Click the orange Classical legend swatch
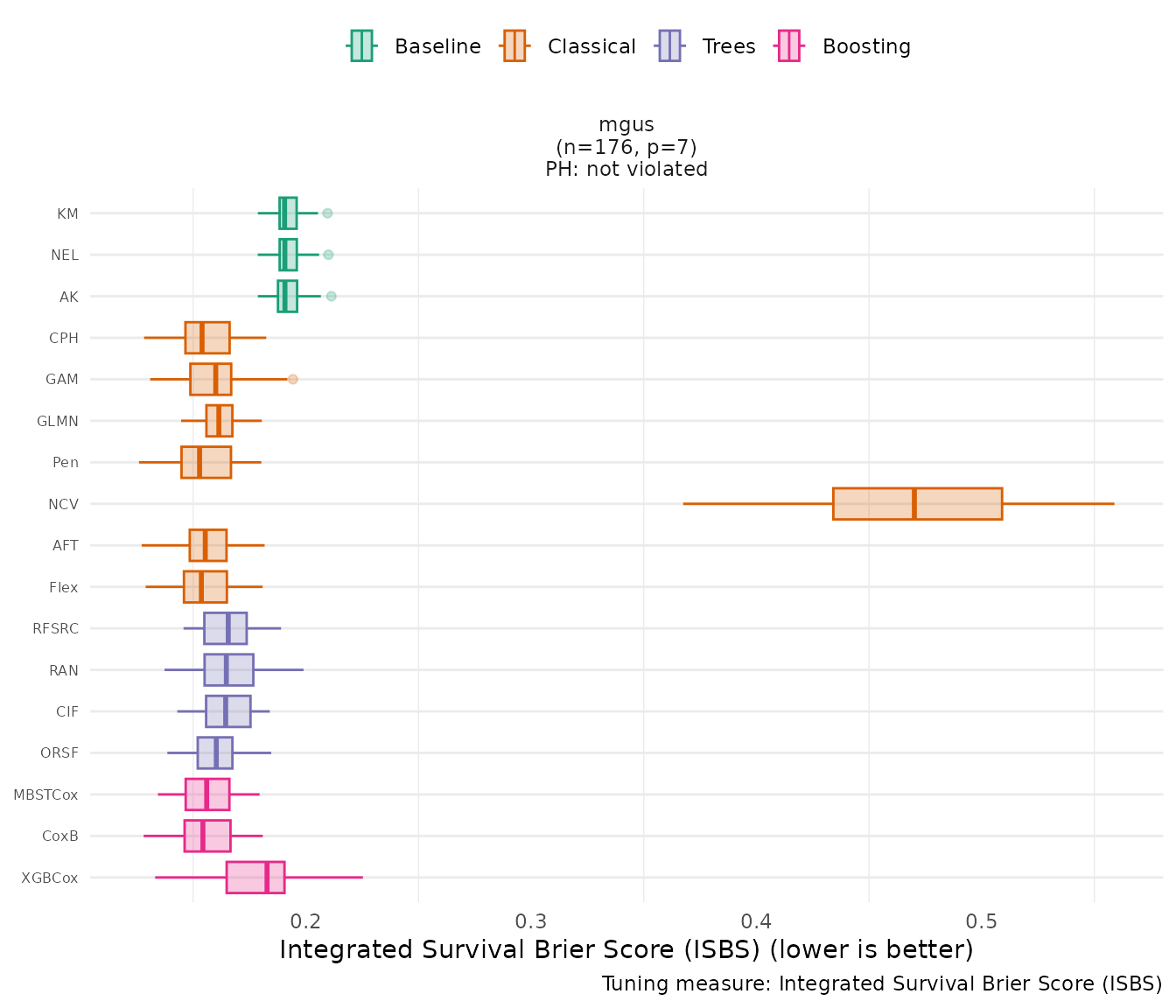 514,46
